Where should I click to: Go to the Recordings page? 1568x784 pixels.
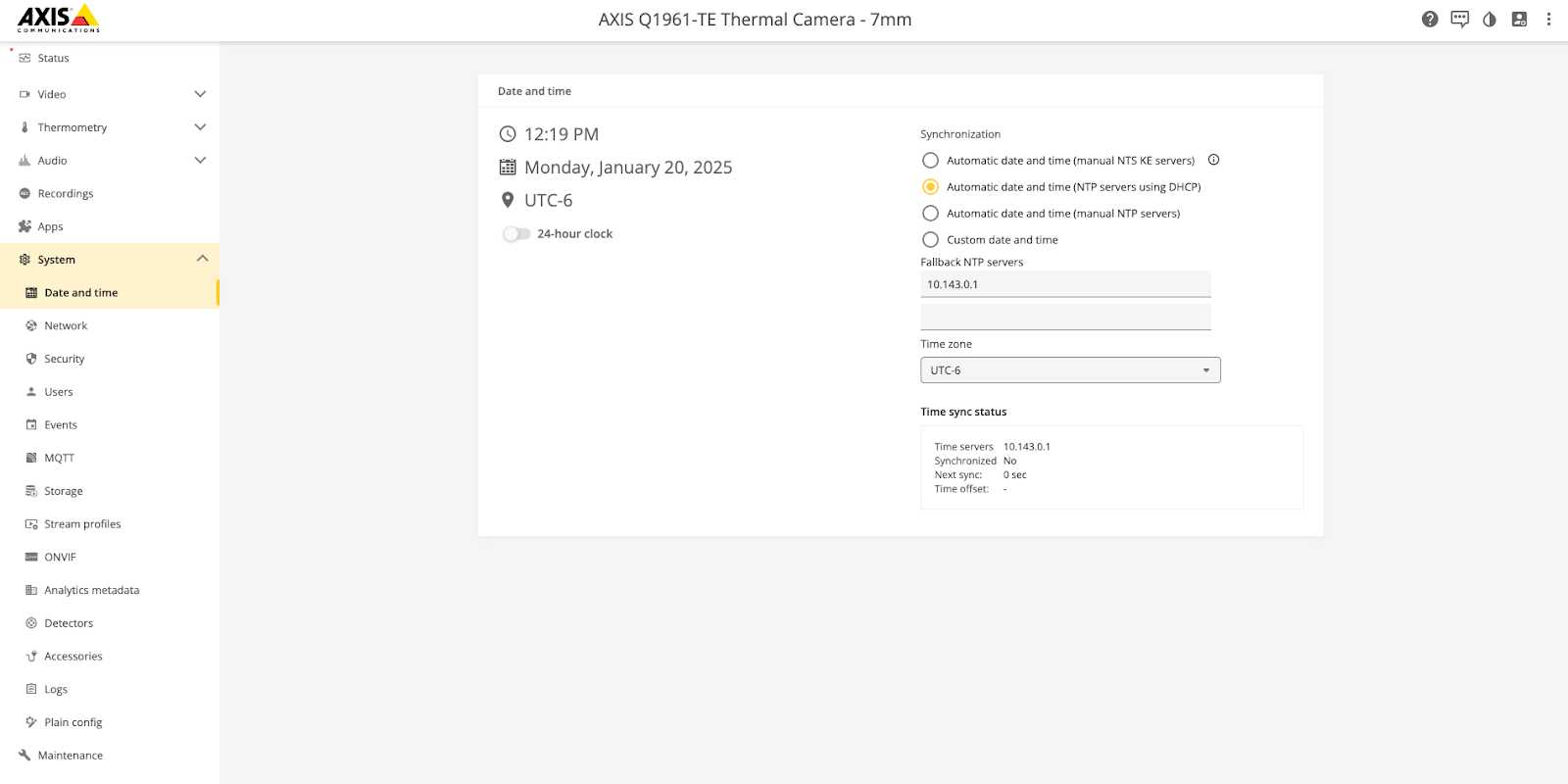[65, 194]
